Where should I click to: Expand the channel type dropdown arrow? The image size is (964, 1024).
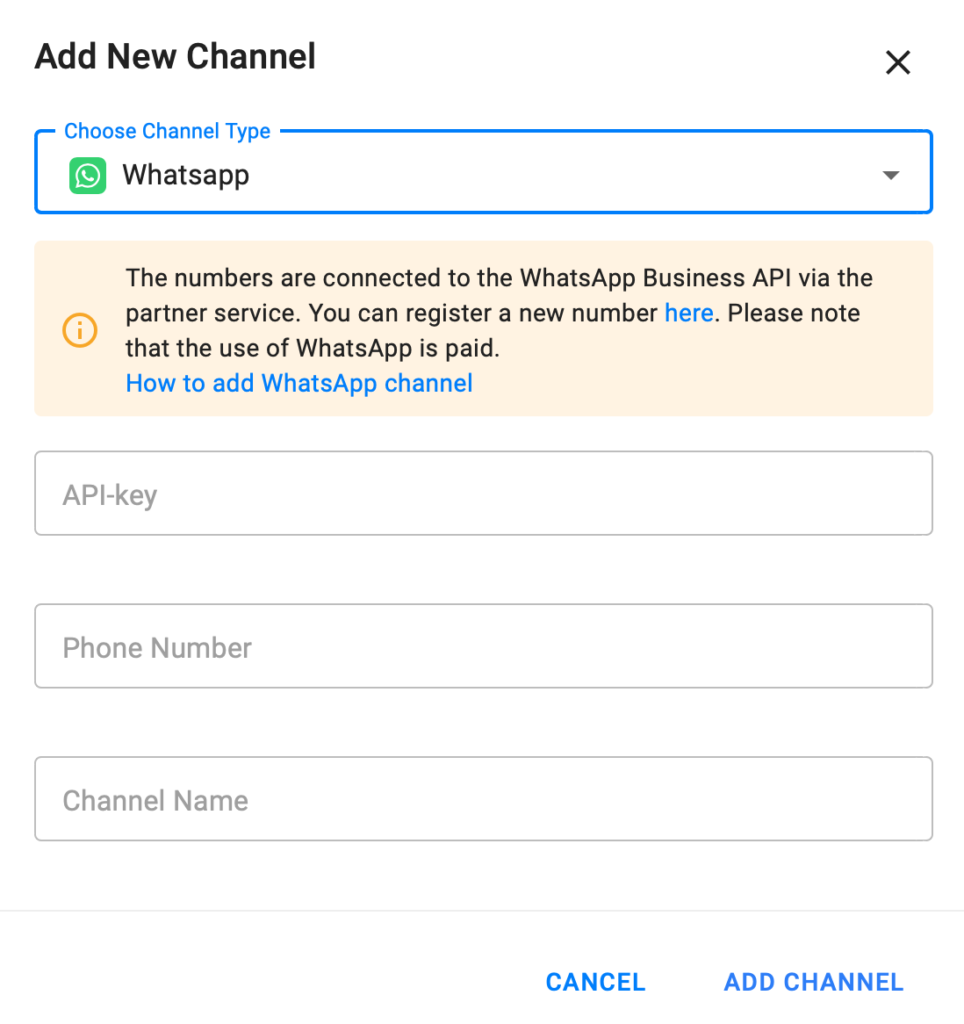click(890, 176)
